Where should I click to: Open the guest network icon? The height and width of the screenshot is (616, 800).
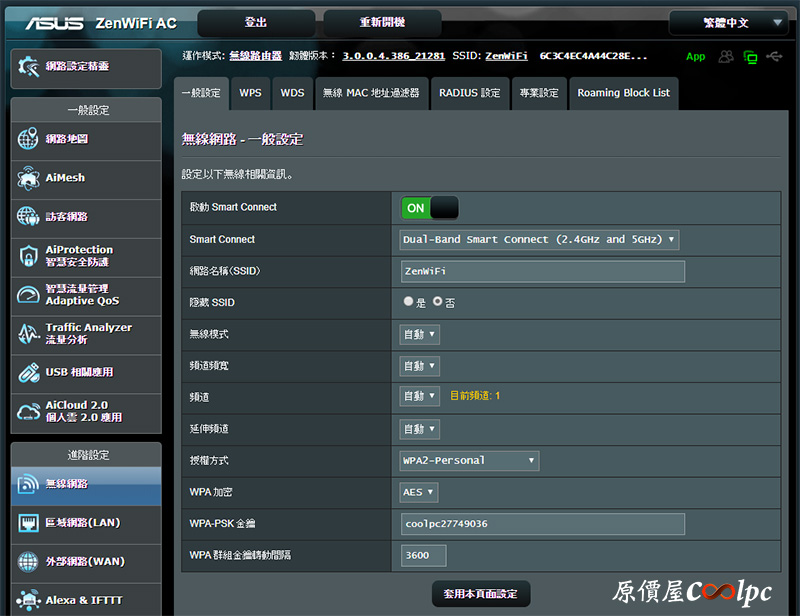pos(28,216)
